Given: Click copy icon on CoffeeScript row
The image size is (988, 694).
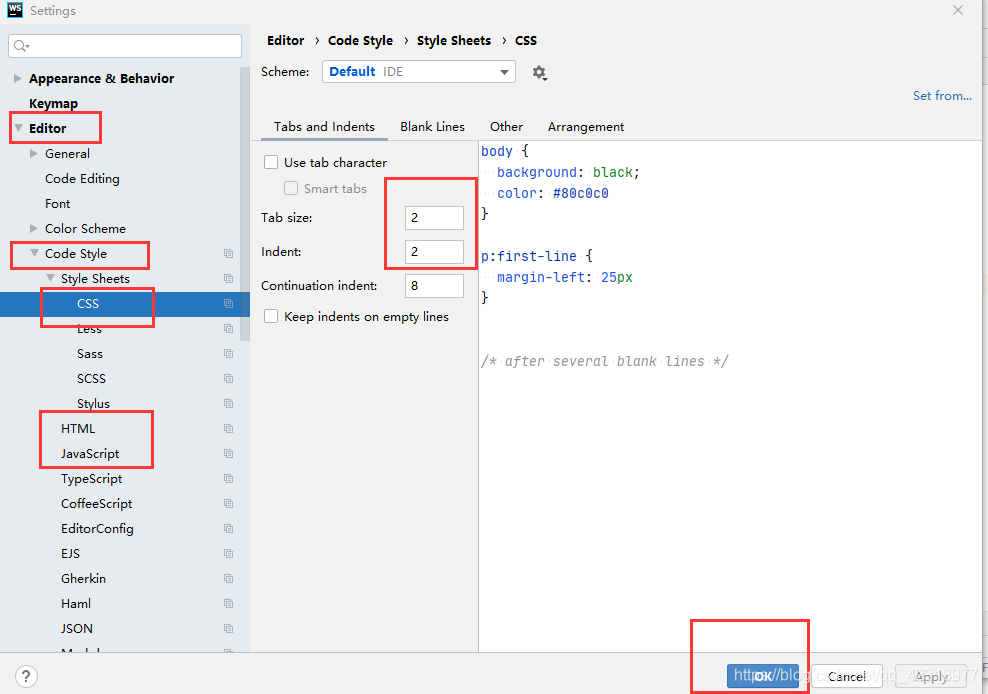Looking at the screenshot, I should point(228,504).
